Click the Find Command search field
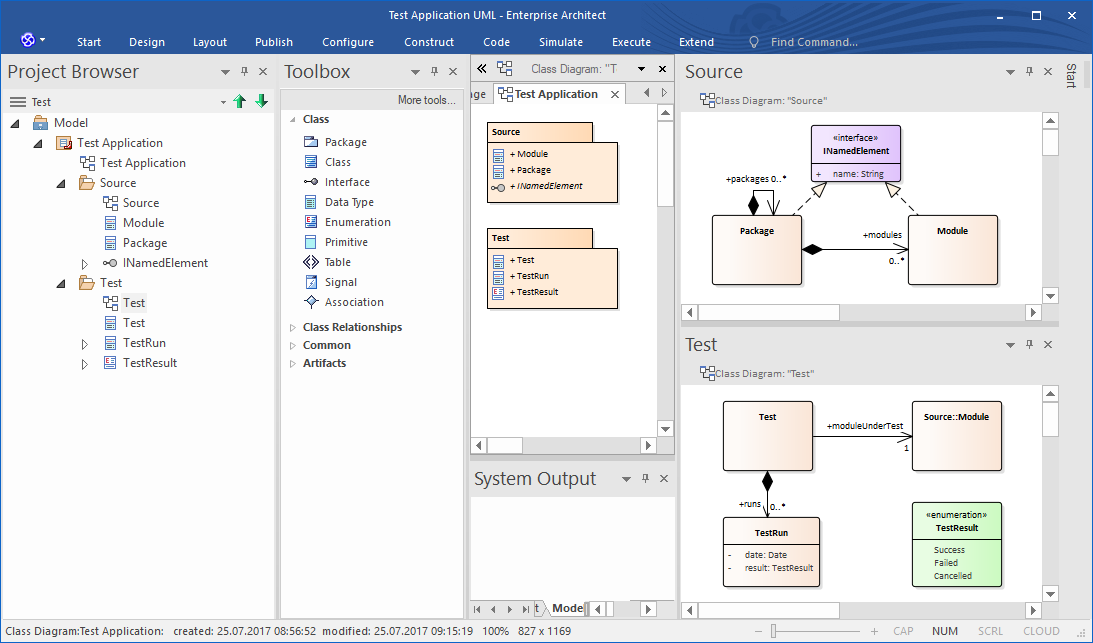 click(x=813, y=42)
